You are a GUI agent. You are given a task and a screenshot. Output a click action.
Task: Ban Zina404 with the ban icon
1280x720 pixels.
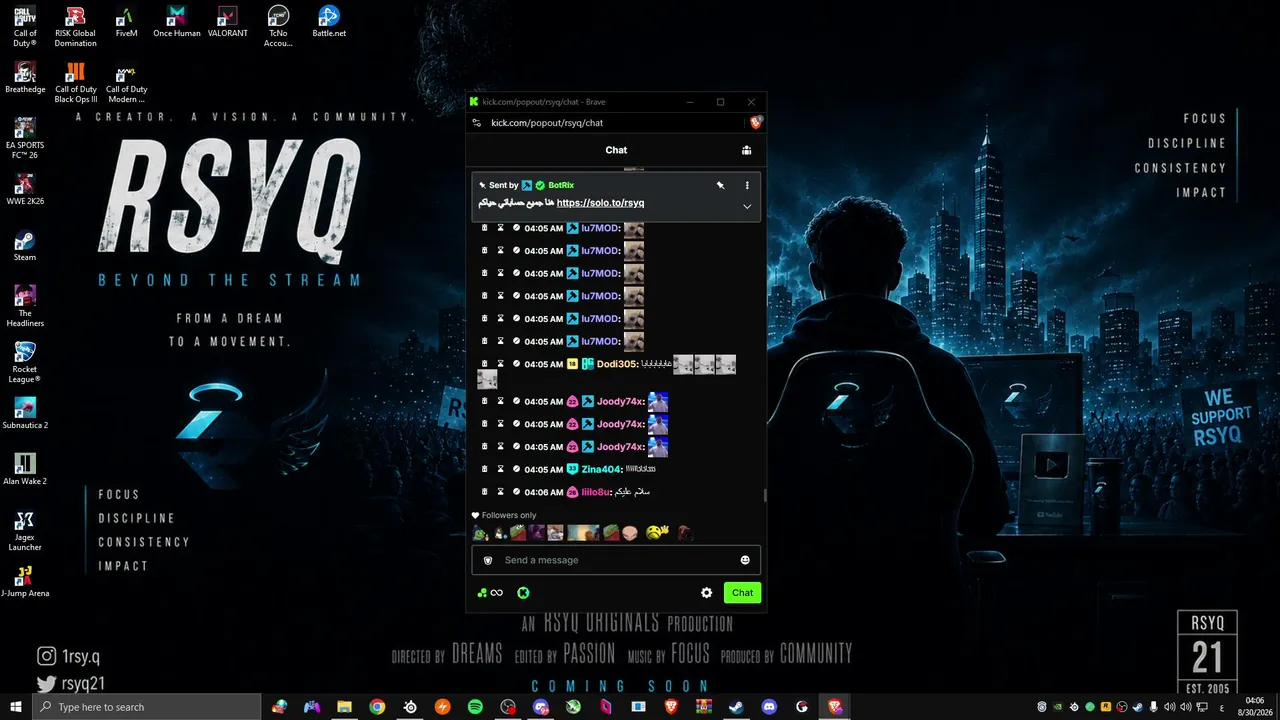tap(516, 469)
